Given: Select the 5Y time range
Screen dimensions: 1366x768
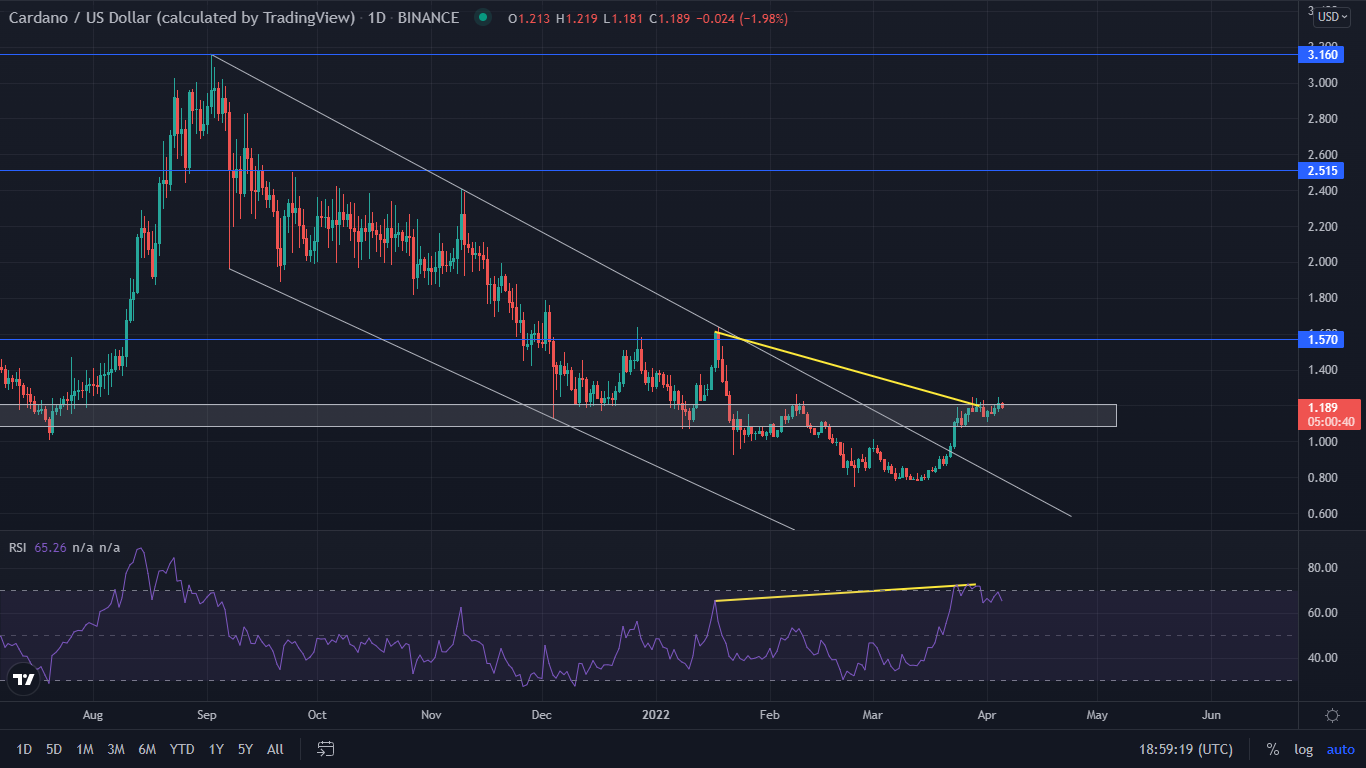Looking at the screenshot, I should pyautogui.click(x=246, y=749).
